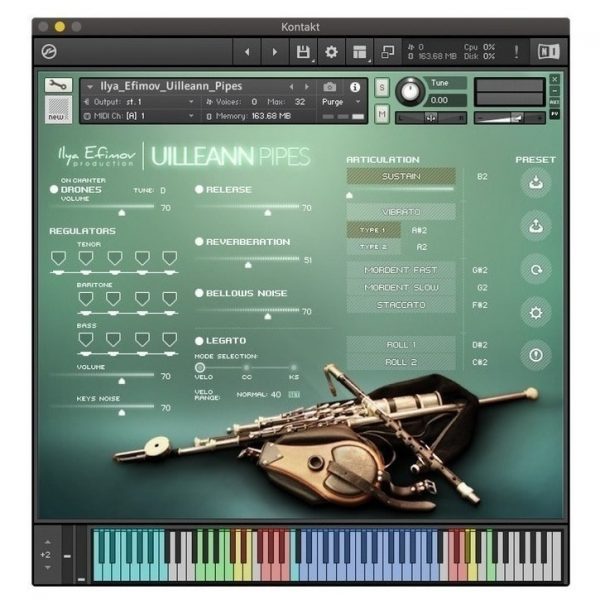Click the exclamation panic button
This screenshot has height=600, width=600.
coord(516,52)
